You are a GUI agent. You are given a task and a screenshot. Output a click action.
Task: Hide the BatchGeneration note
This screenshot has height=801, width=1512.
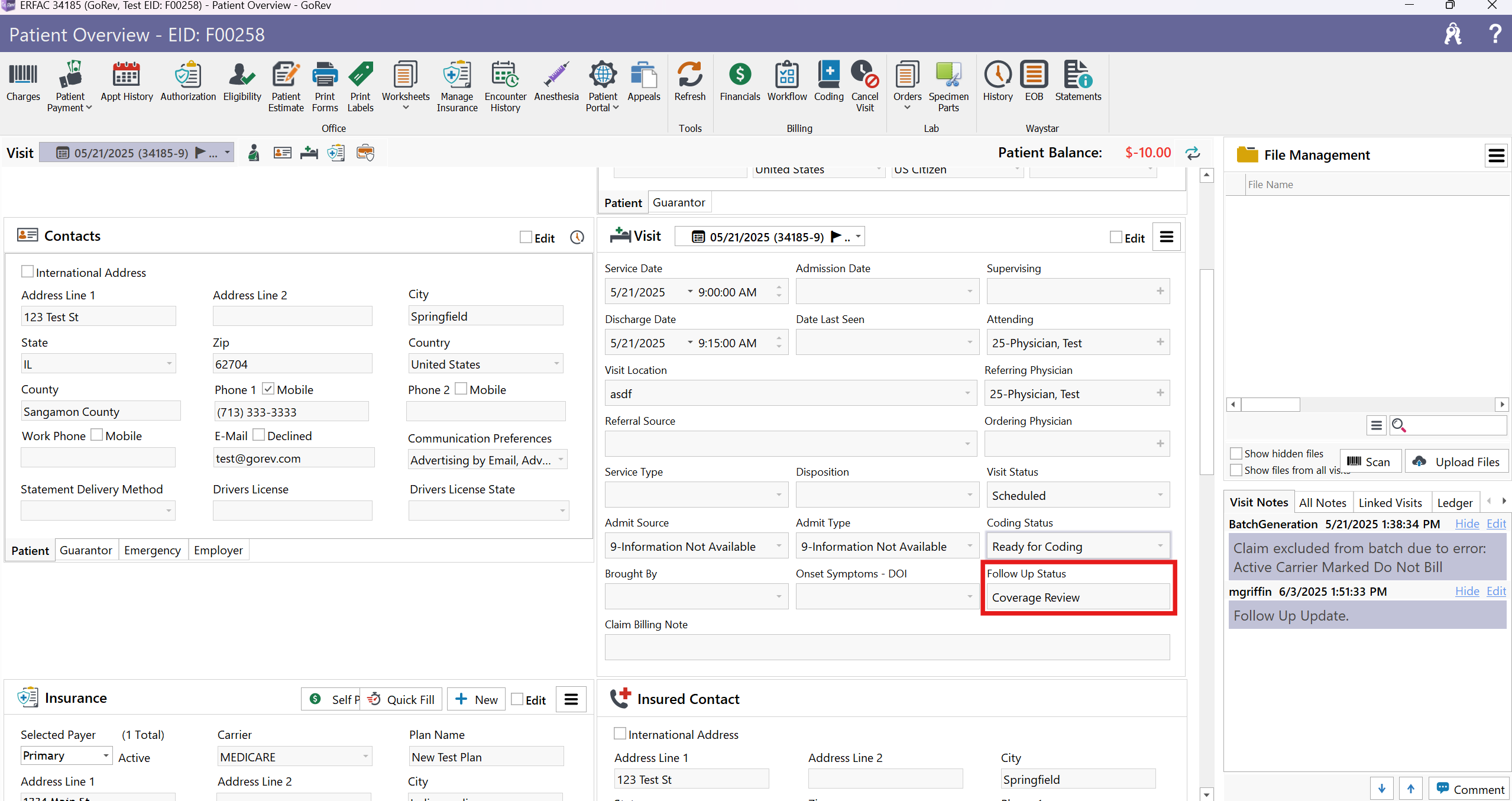(x=1466, y=524)
